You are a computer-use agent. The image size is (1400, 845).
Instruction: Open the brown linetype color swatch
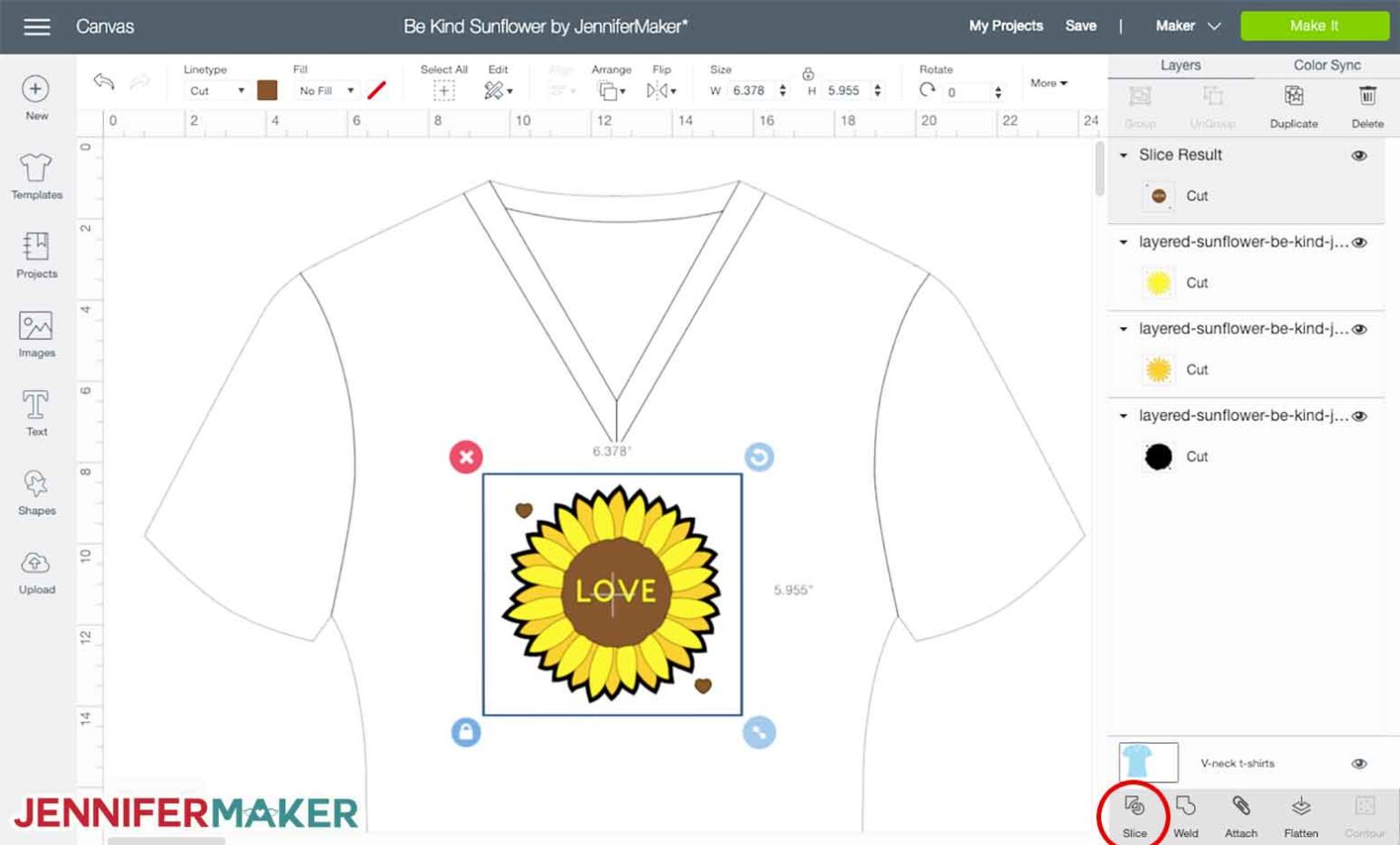click(x=267, y=89)
